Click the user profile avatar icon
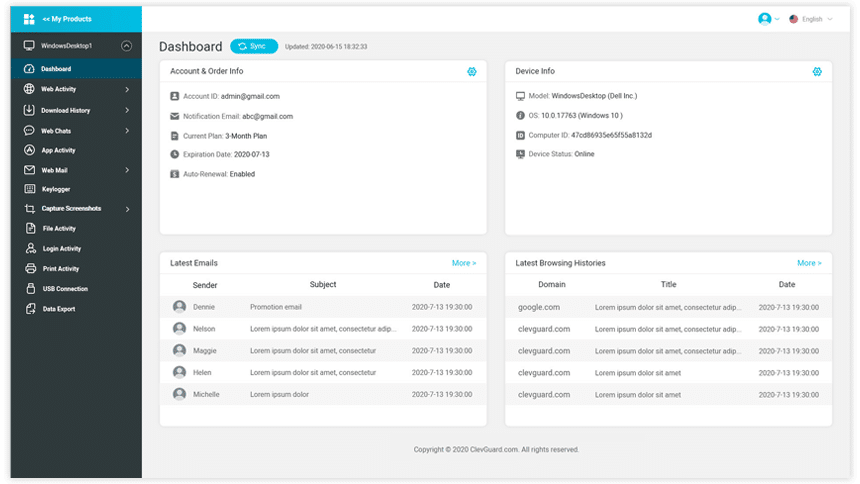 765,19
